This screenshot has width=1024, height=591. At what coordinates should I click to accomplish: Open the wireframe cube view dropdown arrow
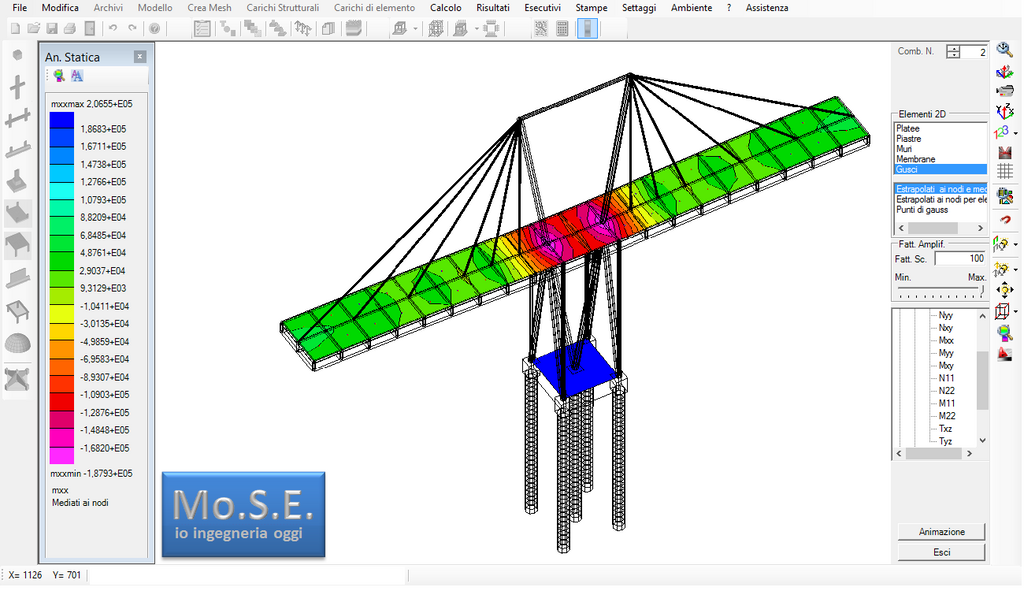tap(1016, 311)
